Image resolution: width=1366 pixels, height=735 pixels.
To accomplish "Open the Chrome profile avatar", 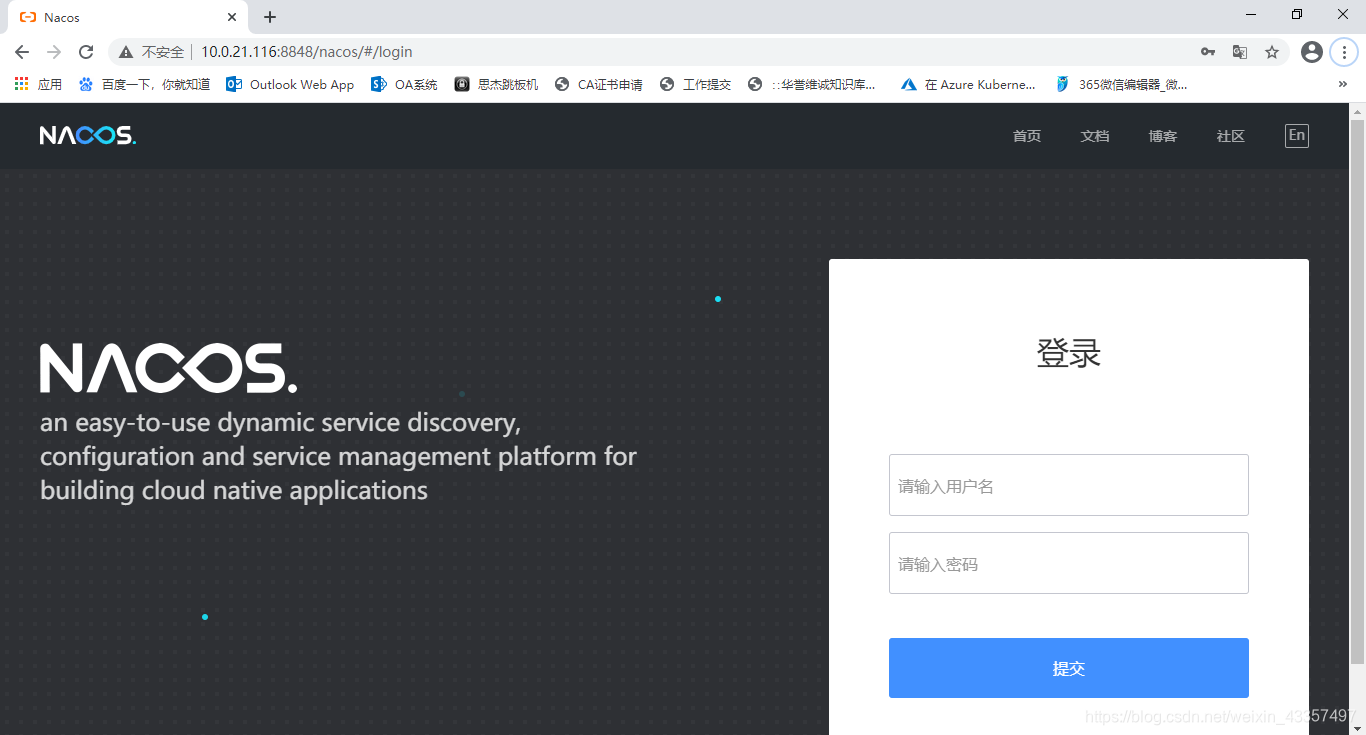I will tap(1312, 52).
